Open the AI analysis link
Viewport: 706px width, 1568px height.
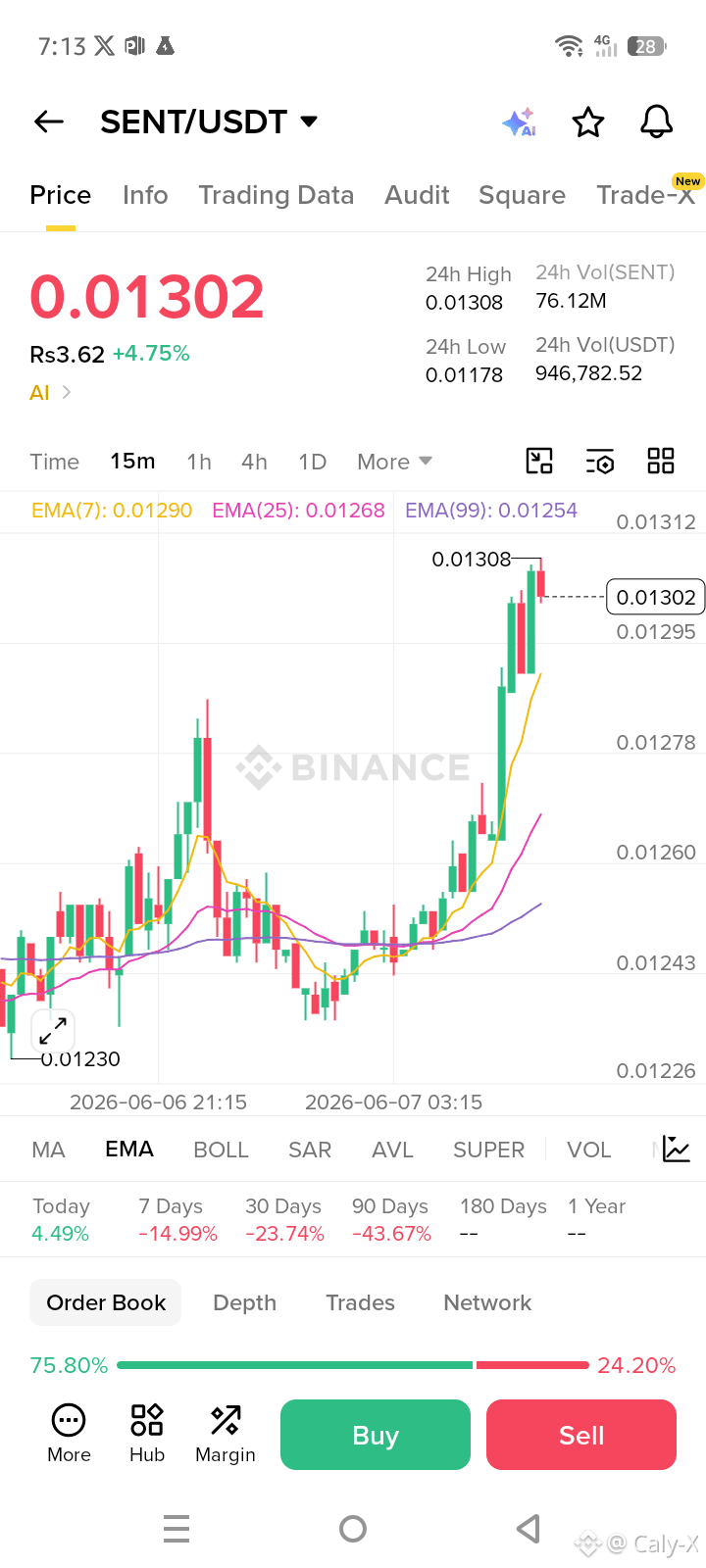[x=39, y=393]
